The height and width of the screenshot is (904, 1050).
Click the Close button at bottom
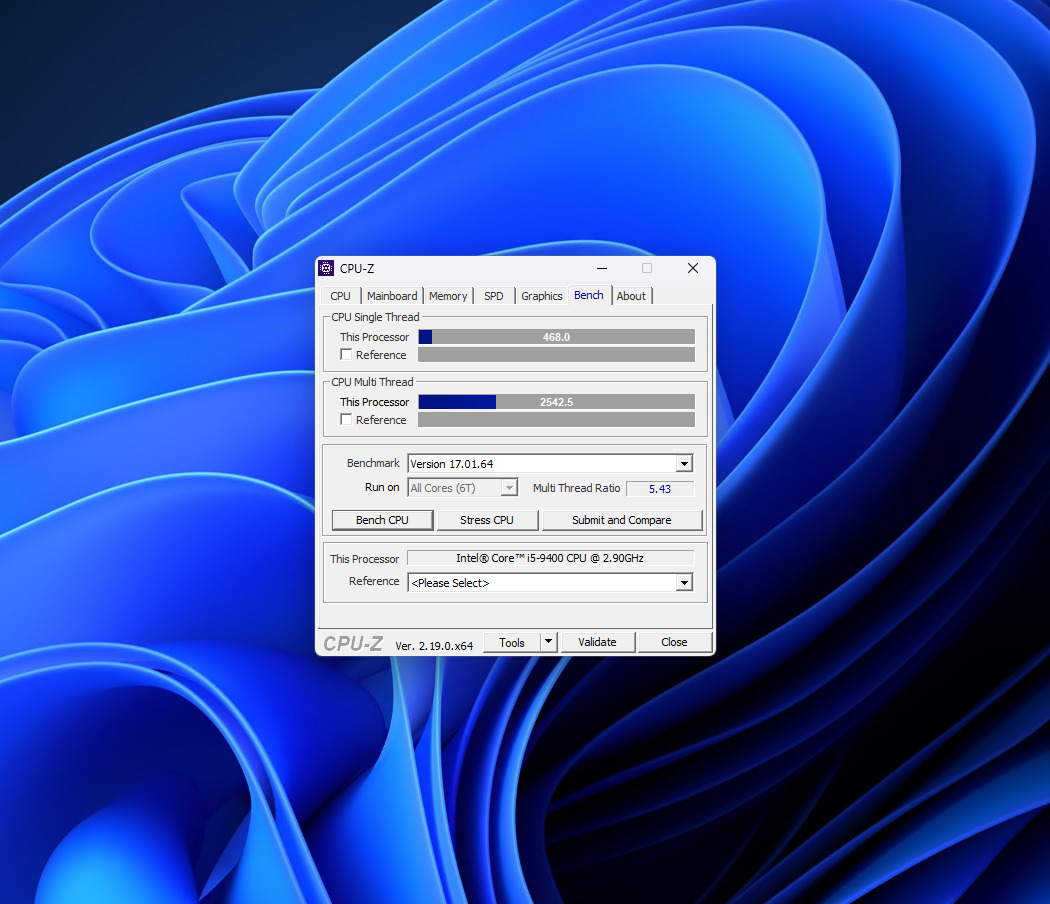click(x=674, y=642)
